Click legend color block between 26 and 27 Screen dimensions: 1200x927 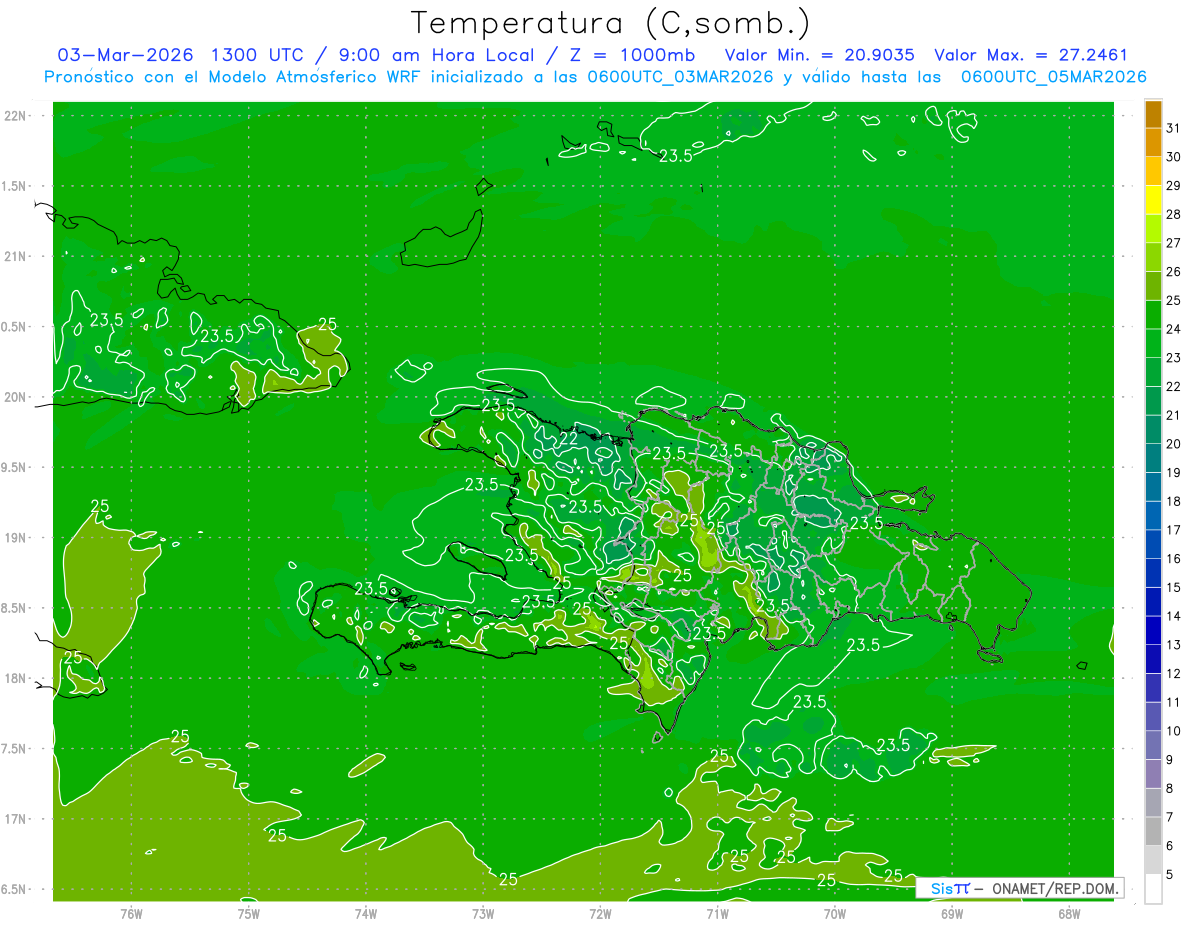tap(1153, 257)
